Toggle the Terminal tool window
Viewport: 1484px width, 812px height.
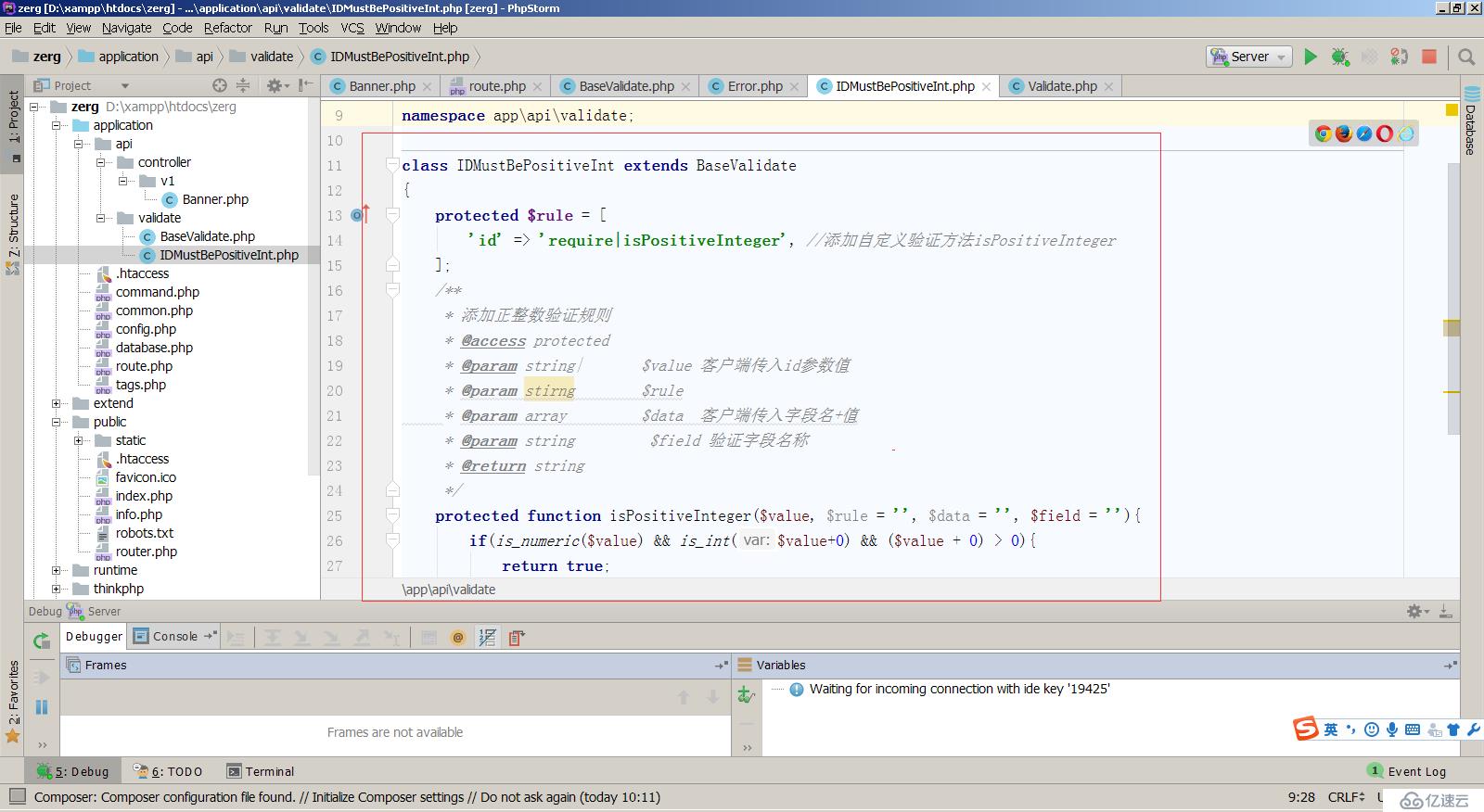[x=261, y=771]
